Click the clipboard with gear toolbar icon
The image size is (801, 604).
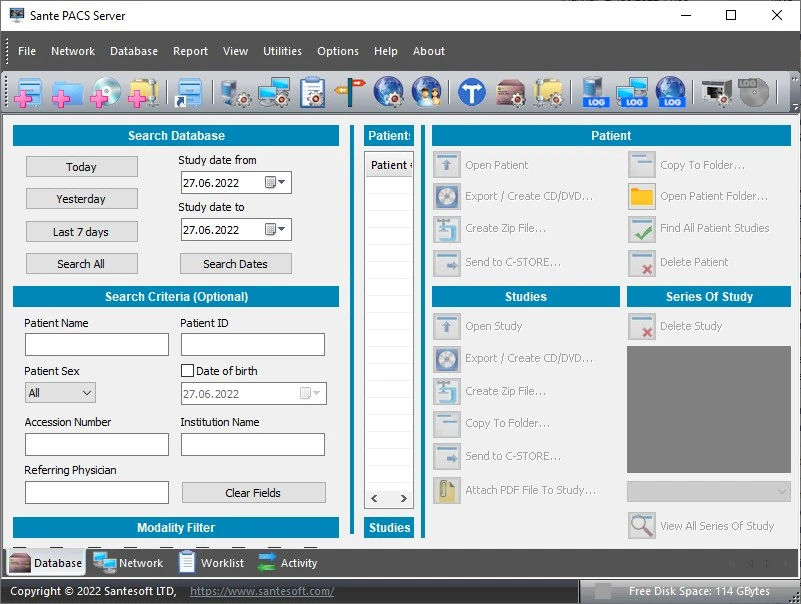tap(313, 92)
